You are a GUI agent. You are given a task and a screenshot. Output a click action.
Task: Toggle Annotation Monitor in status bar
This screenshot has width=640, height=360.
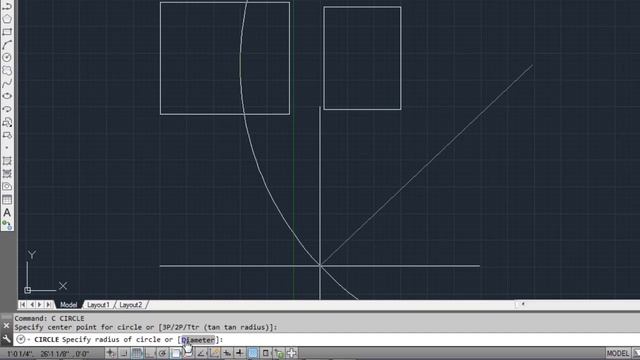click(291, 353)
